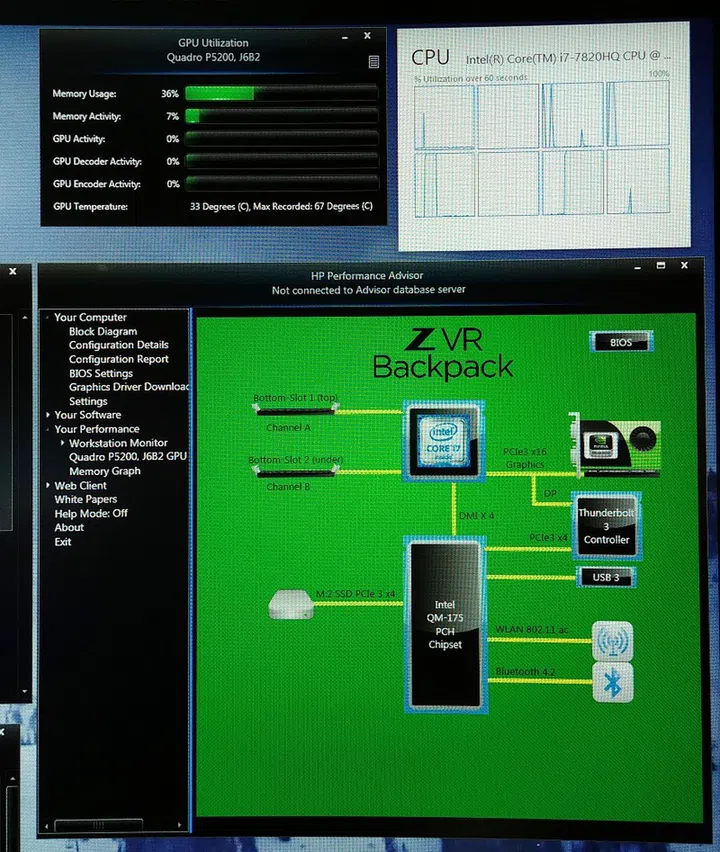720x852 pixels.
Task: Click the USB 3 block in the diagram
Action: point(607,577)
